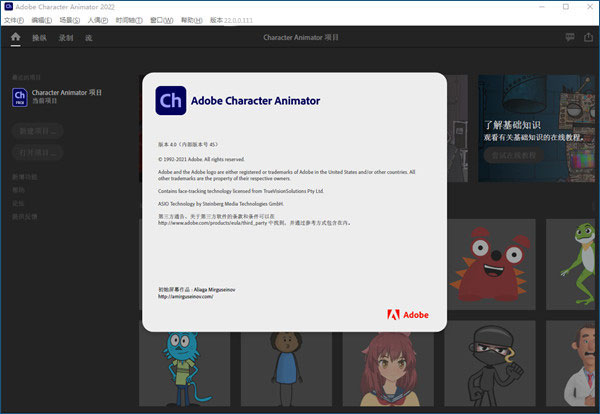Switch to the 流 workspace tab
This screenshot has height=414, width=600.
(x=89, y=38)
